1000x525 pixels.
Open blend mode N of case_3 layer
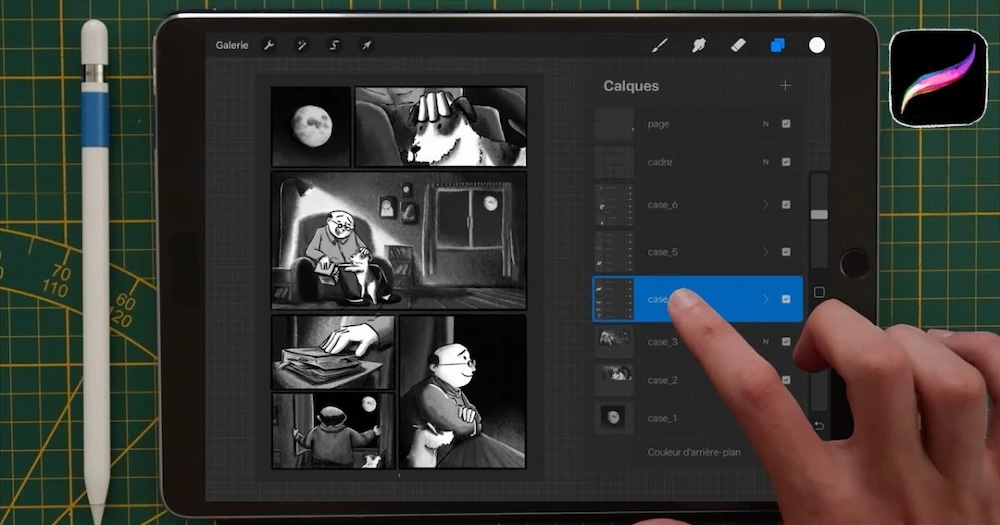(x=766, y=342)
